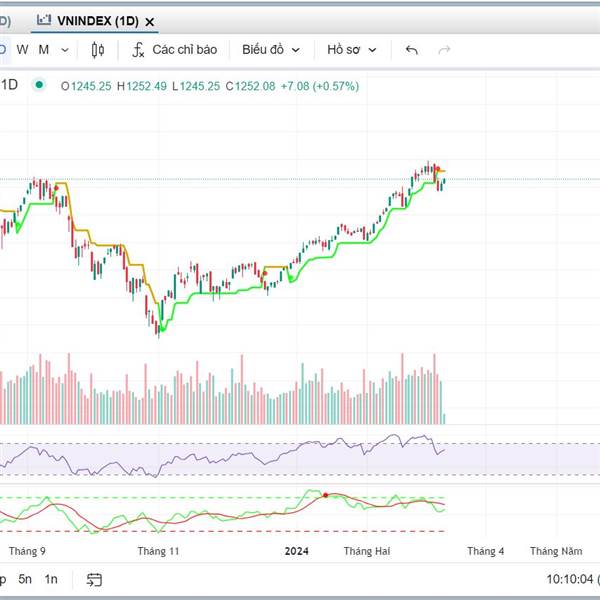Click the Tháng 9 time axis label

click(27, 551)
